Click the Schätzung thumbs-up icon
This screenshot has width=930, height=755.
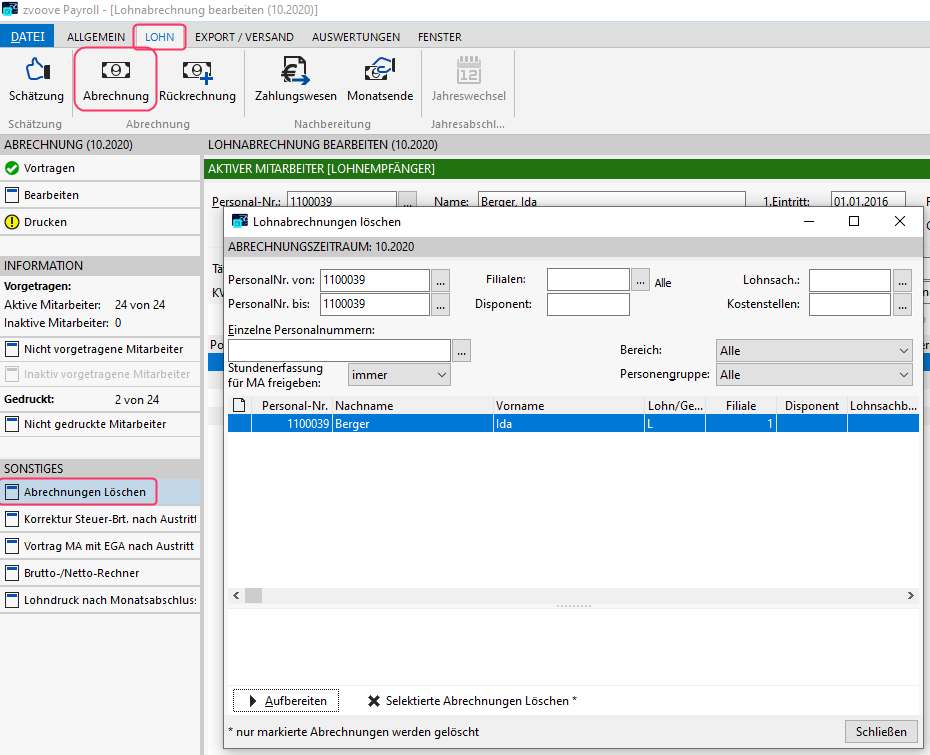point(35,71)
